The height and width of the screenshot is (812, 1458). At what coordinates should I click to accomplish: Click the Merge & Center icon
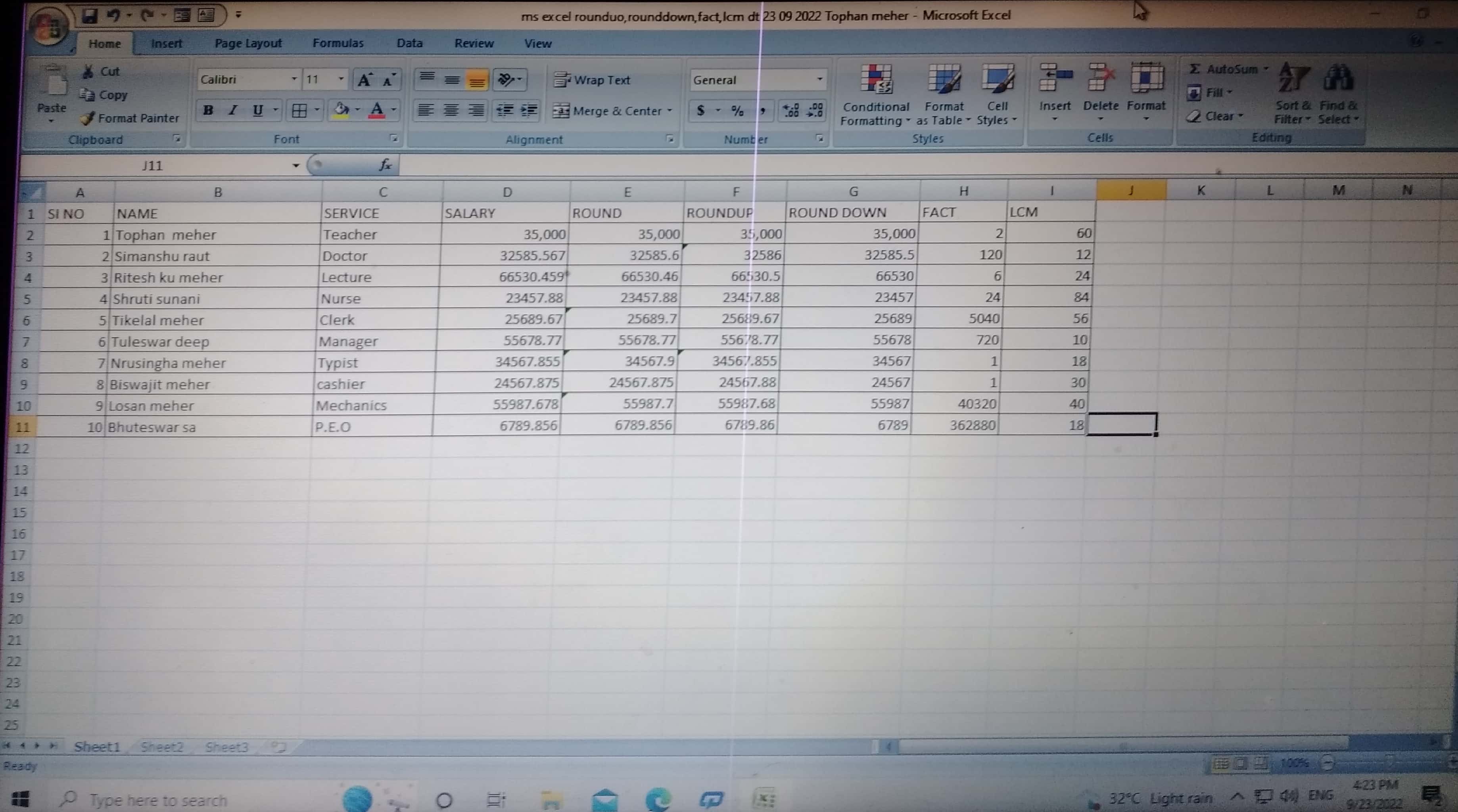pos(560,111)
